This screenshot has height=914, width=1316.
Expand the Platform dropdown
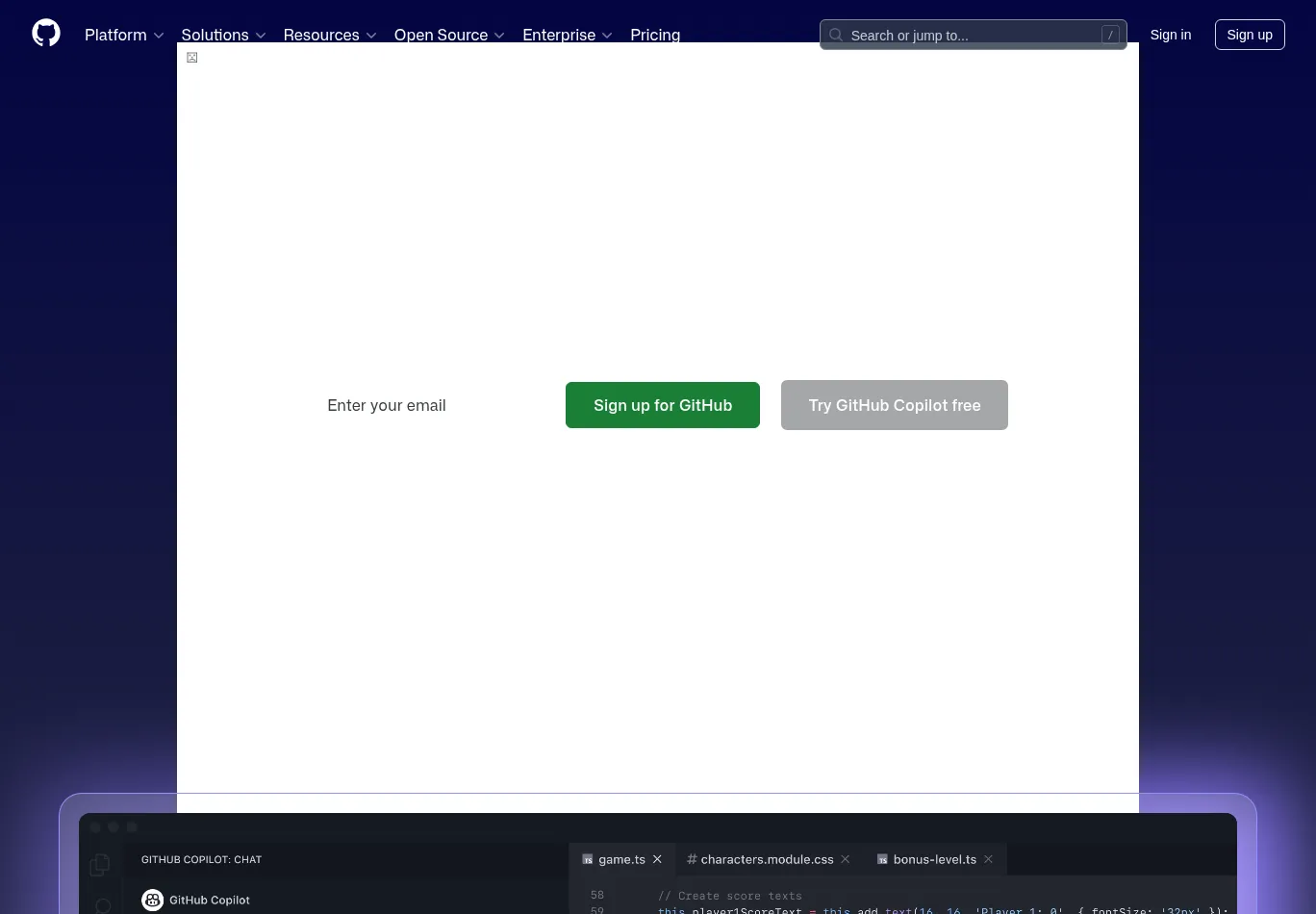pos(124,35)
